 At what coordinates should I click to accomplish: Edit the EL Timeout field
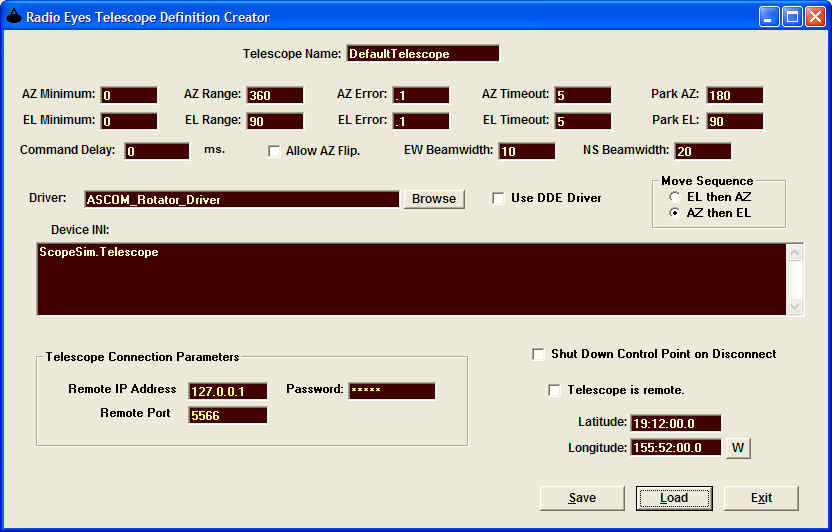coord(583,121)
